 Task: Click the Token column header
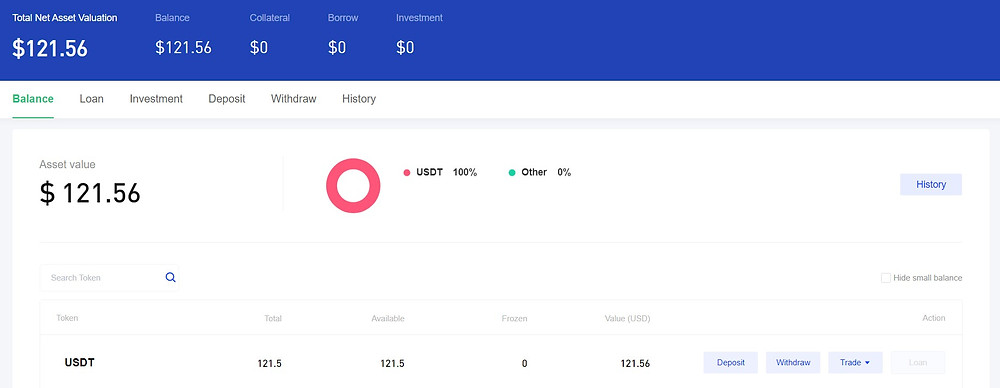tap(67, 318)
